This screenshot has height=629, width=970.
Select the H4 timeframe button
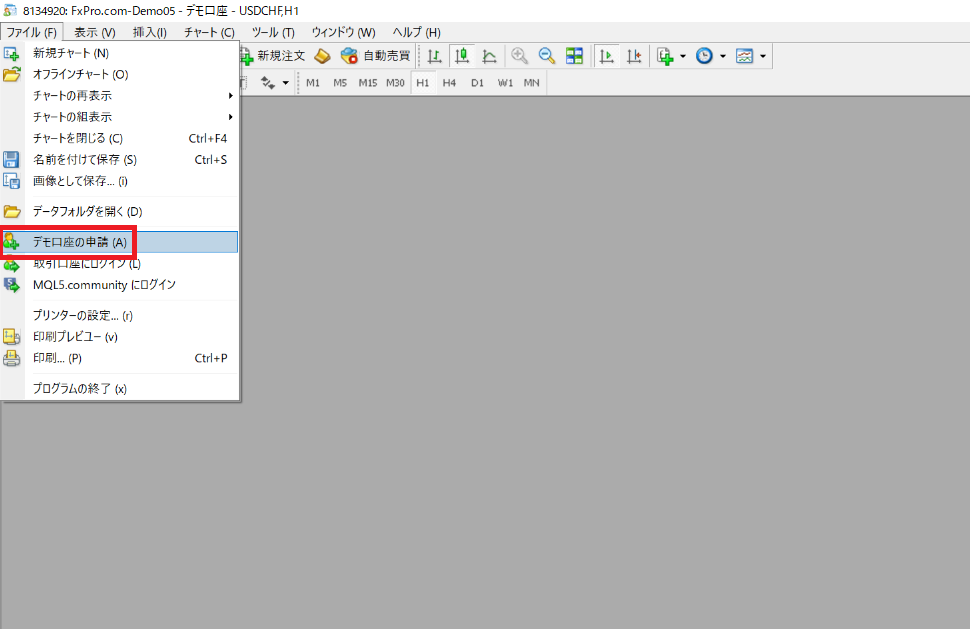point(450,83)
